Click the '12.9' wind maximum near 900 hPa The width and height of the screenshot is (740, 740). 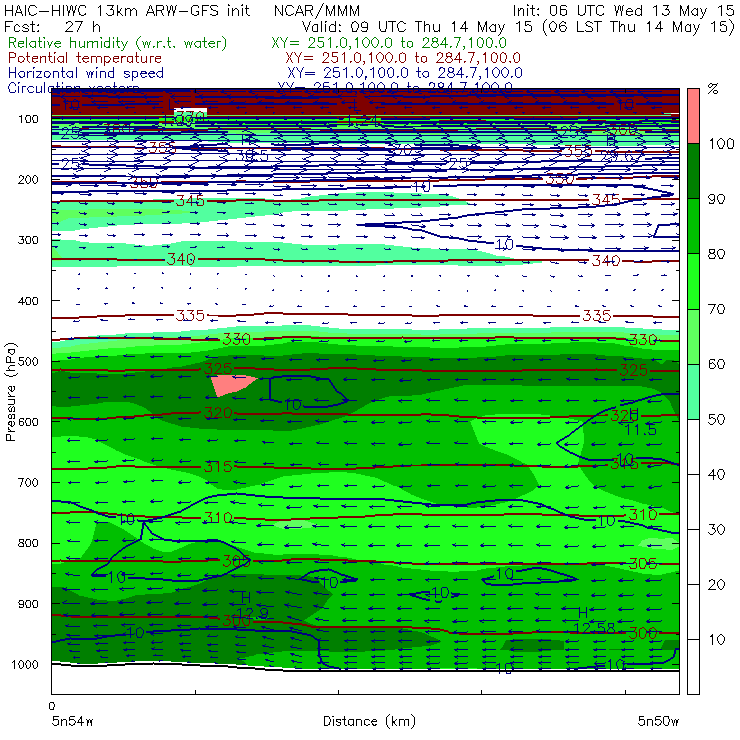click(252, 613)
